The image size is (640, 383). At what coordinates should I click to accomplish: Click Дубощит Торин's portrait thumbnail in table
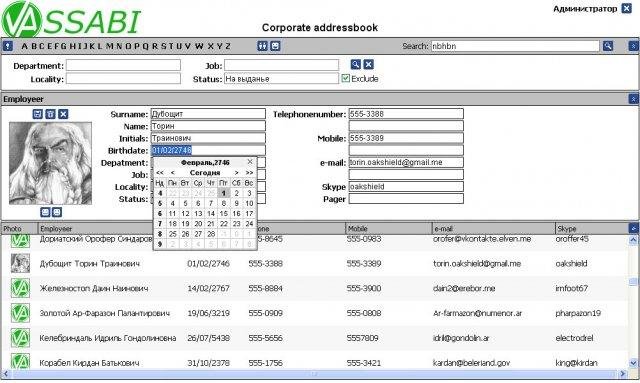pyautogui.click(x=20, y=263)
